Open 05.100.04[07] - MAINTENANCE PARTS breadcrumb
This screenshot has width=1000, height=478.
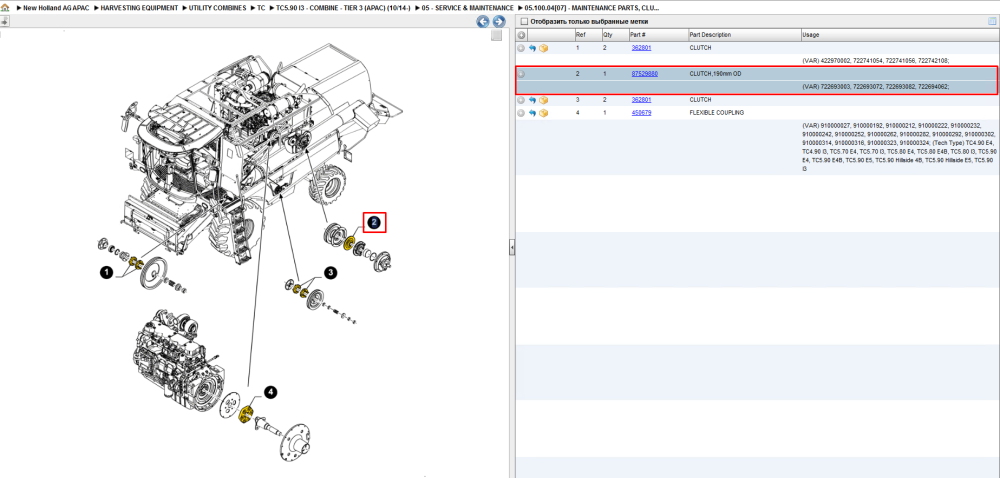click(x=592, y=8)
